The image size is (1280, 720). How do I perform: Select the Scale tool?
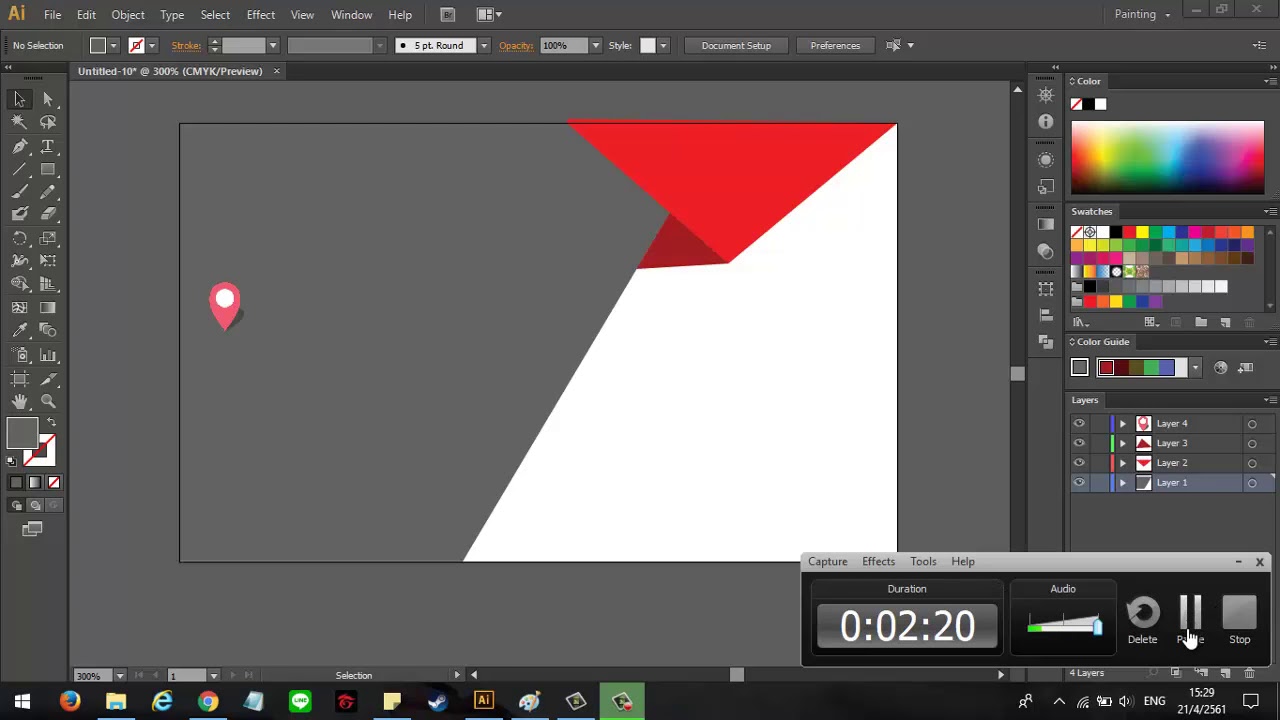pyautogui.click(x=48, y=238)
